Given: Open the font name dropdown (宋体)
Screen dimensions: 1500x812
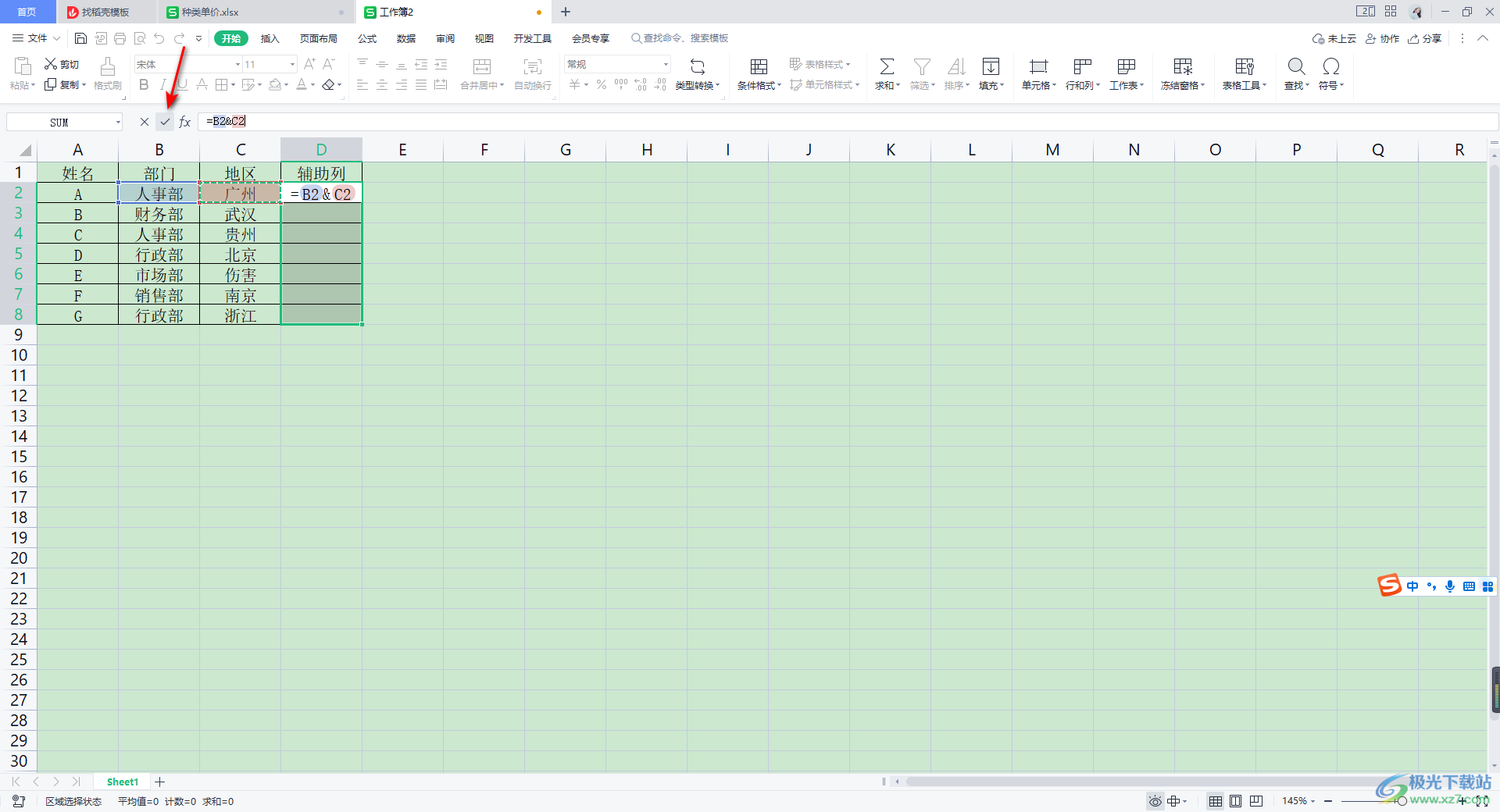Looking at the screenshot, I should click(x=237, y=64).
